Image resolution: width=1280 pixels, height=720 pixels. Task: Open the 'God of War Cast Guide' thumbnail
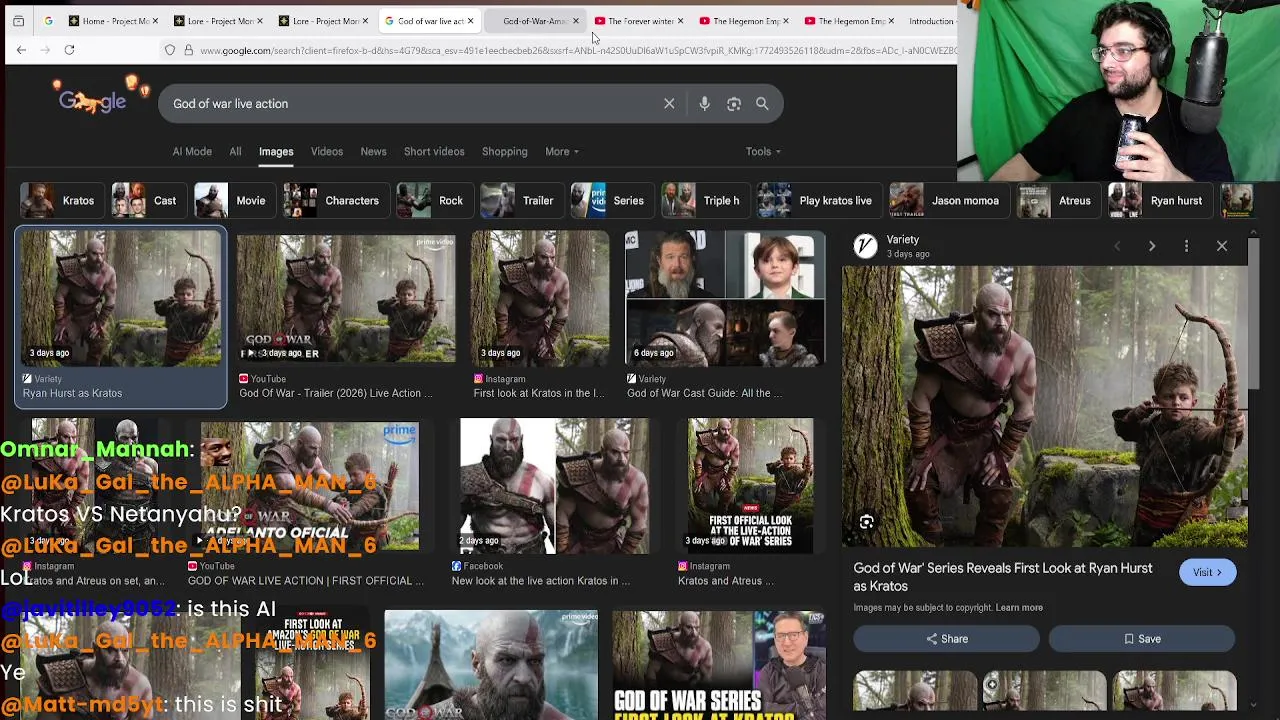pos(725,299)
